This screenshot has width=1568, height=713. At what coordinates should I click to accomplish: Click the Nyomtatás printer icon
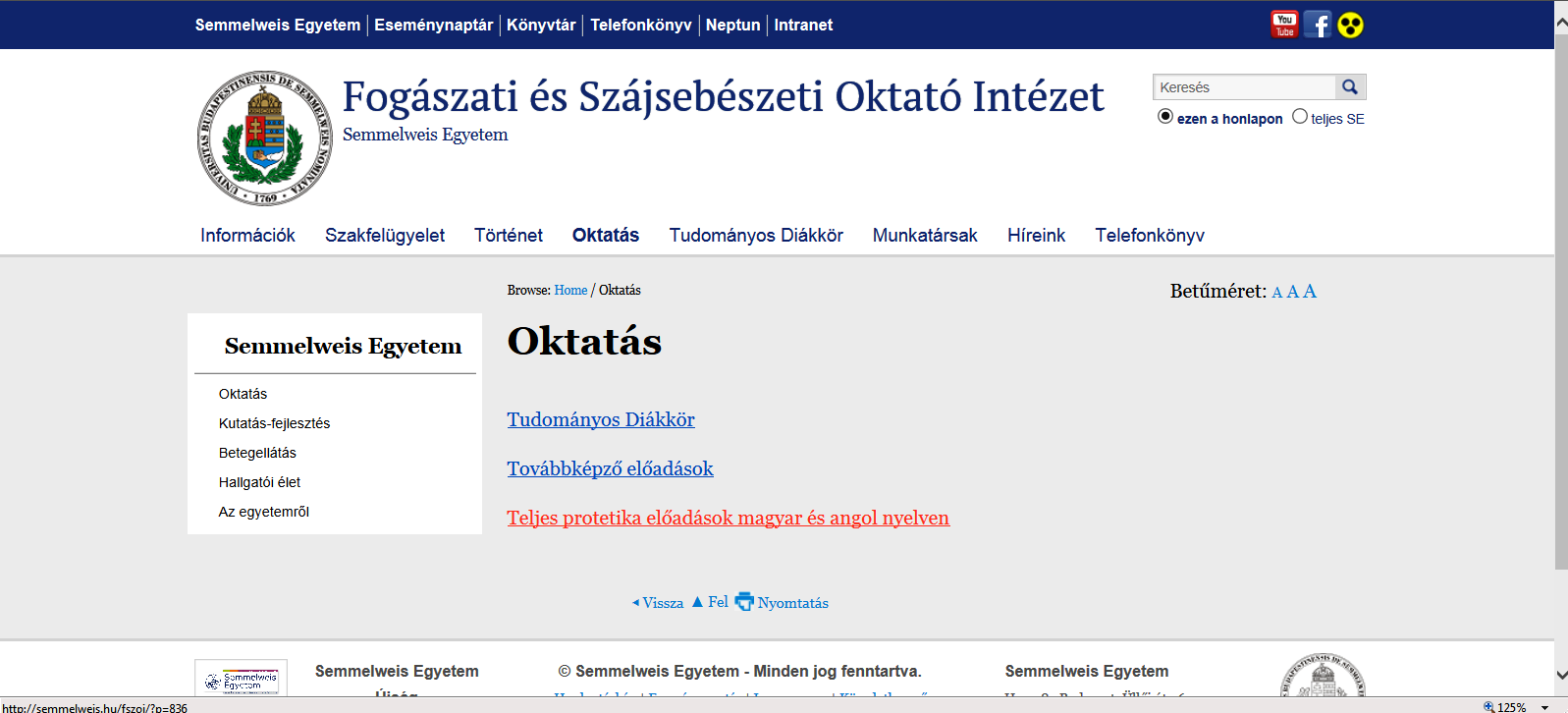coord(744,601)
